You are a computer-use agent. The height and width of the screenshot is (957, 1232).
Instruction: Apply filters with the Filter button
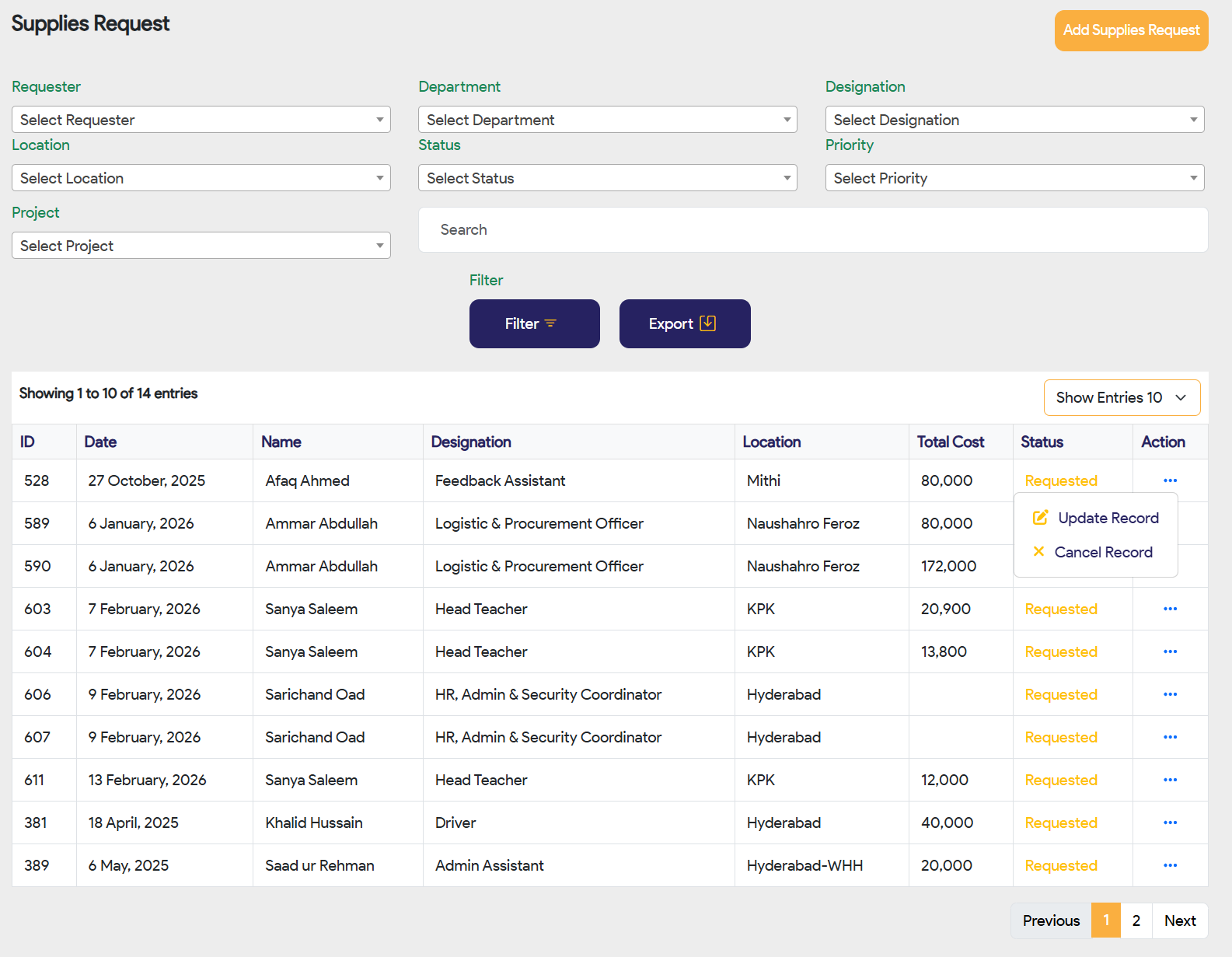coord(534,323)
